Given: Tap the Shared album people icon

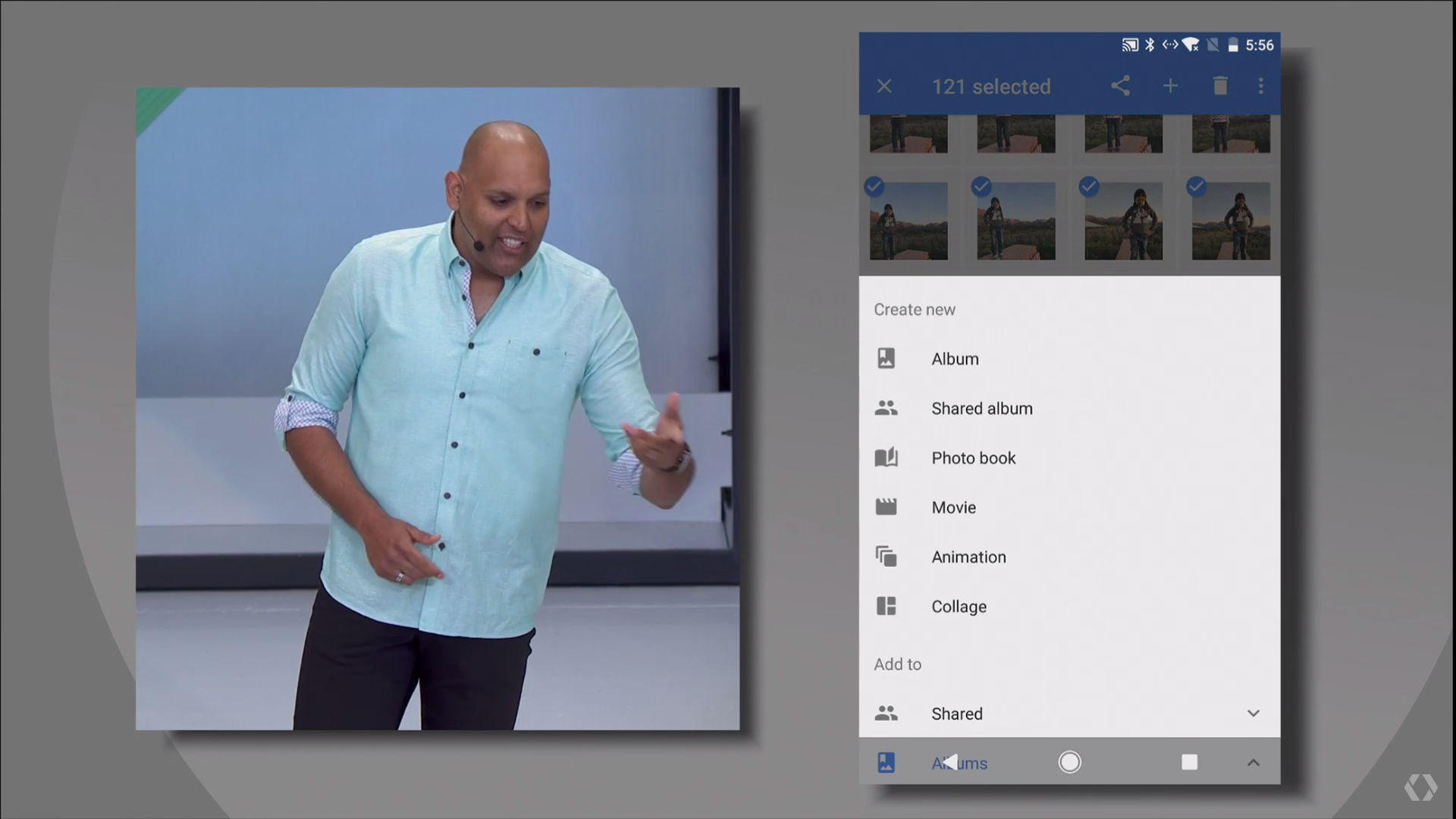Looking at the screenshot, I should click(886, 408).
